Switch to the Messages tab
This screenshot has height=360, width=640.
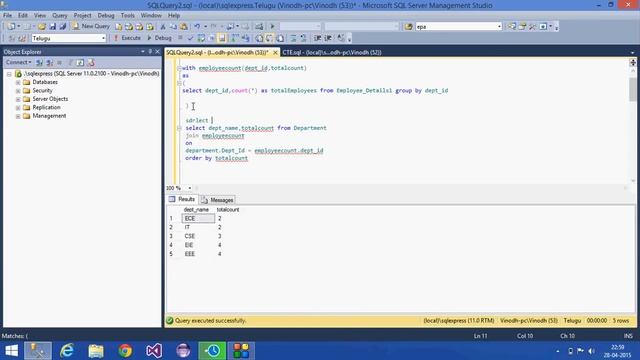tap(218, 200)
